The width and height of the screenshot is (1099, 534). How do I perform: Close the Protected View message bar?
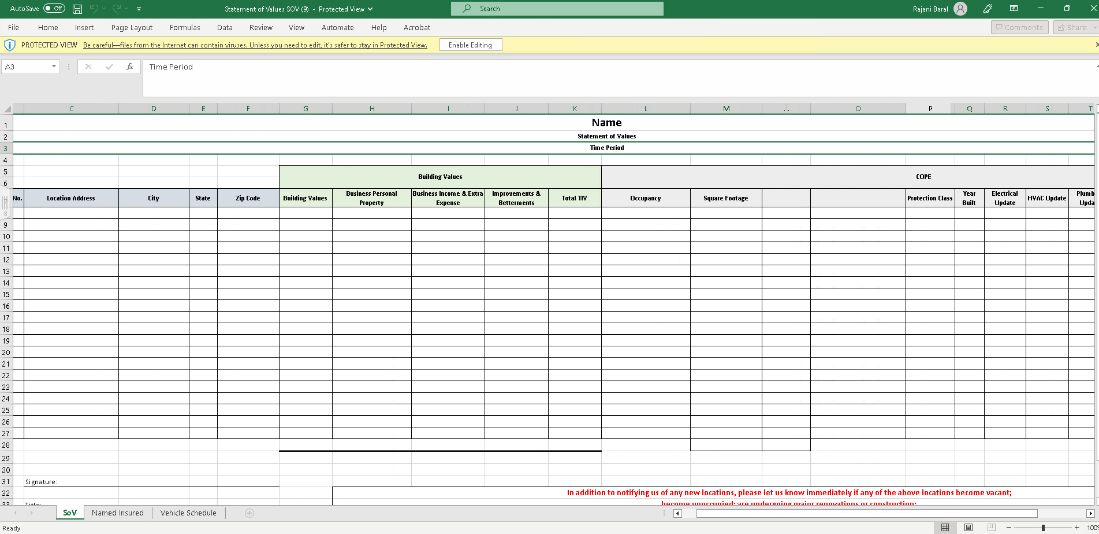(1096, 45)
